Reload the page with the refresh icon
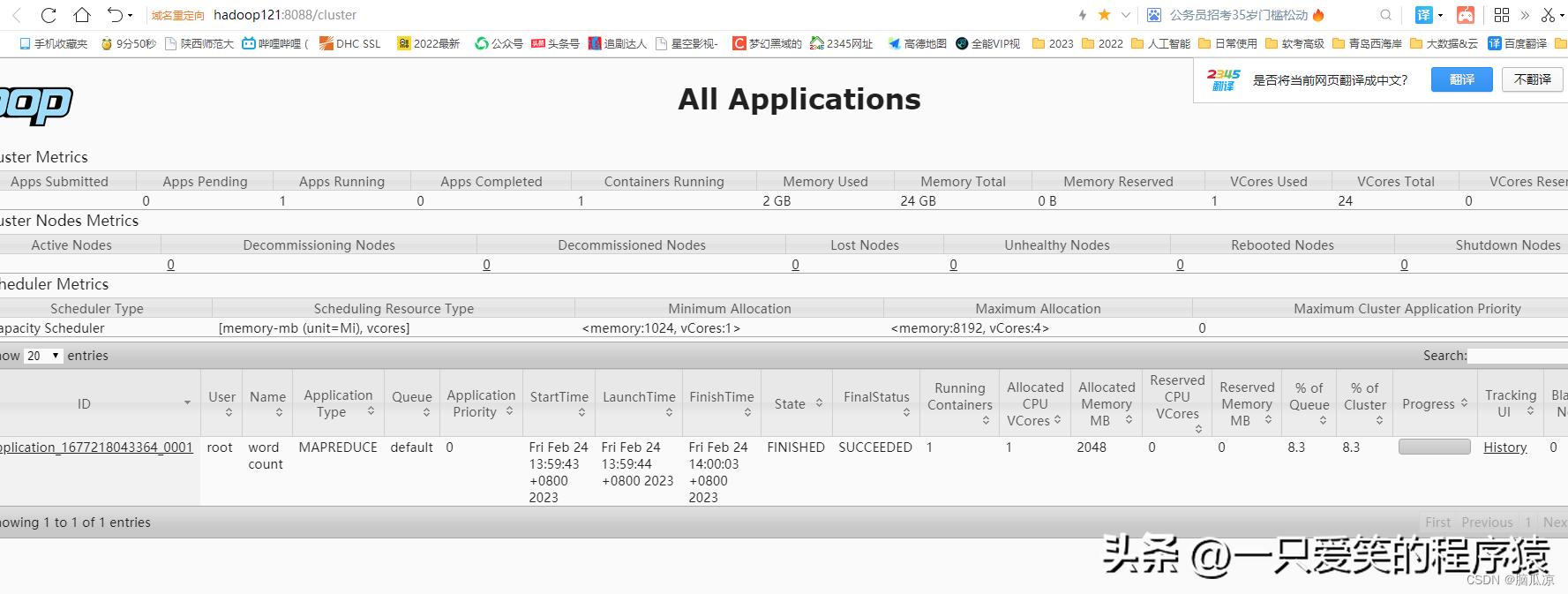This screenshot has height=594, width=1568. pyautogui.click(x=49, y=15)
